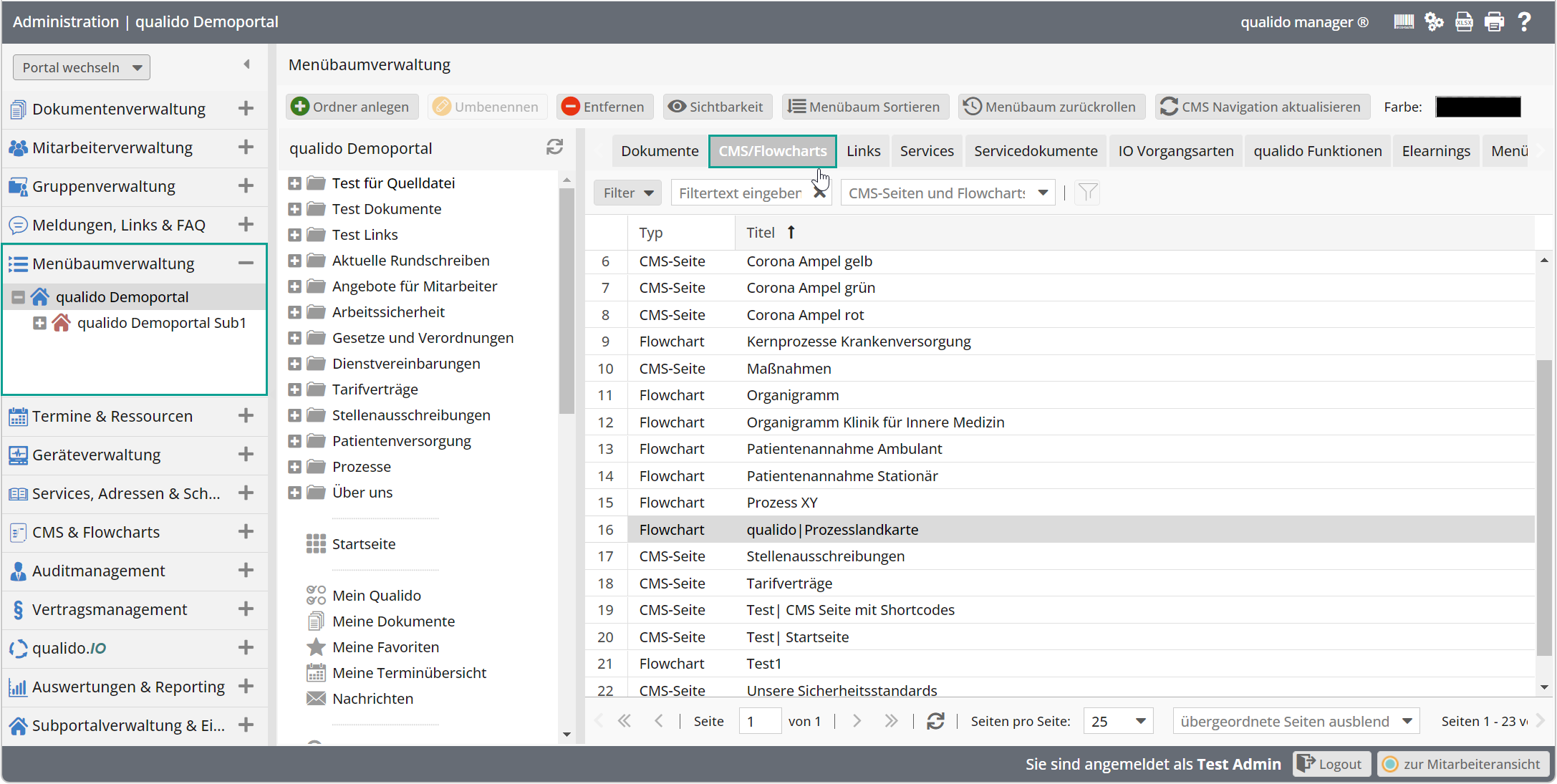Click the Vertragsmanagement paragraph icon
This screenshot has width=1557, height=784.
[x=18, y=609]
